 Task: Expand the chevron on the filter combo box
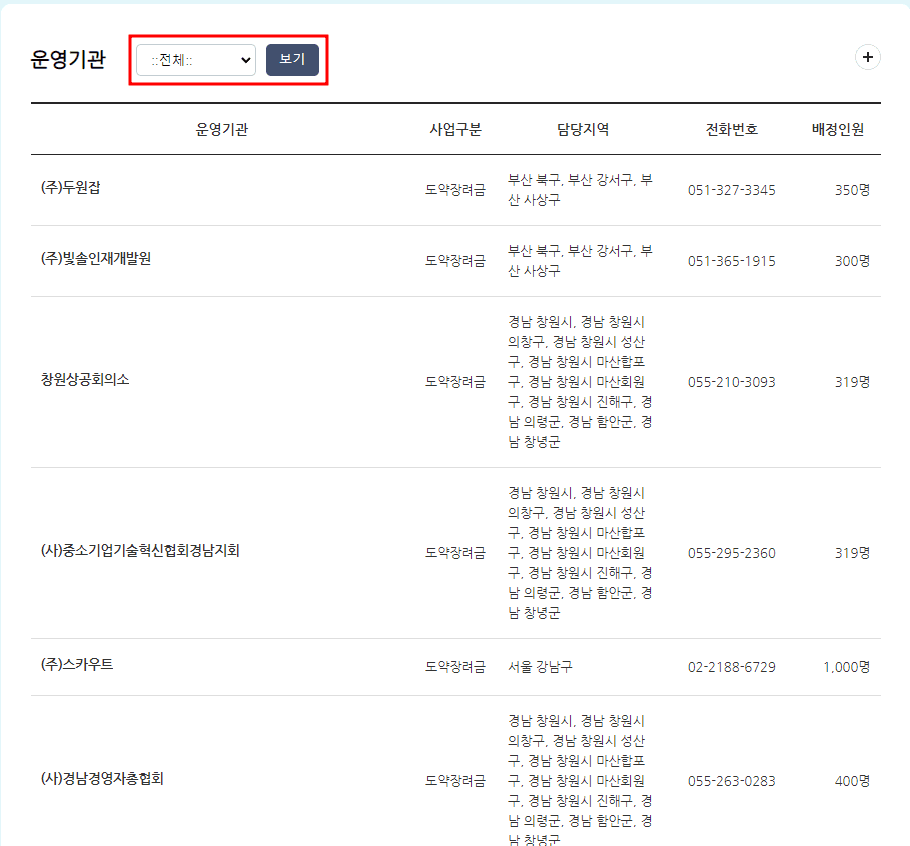coord(247,60)
